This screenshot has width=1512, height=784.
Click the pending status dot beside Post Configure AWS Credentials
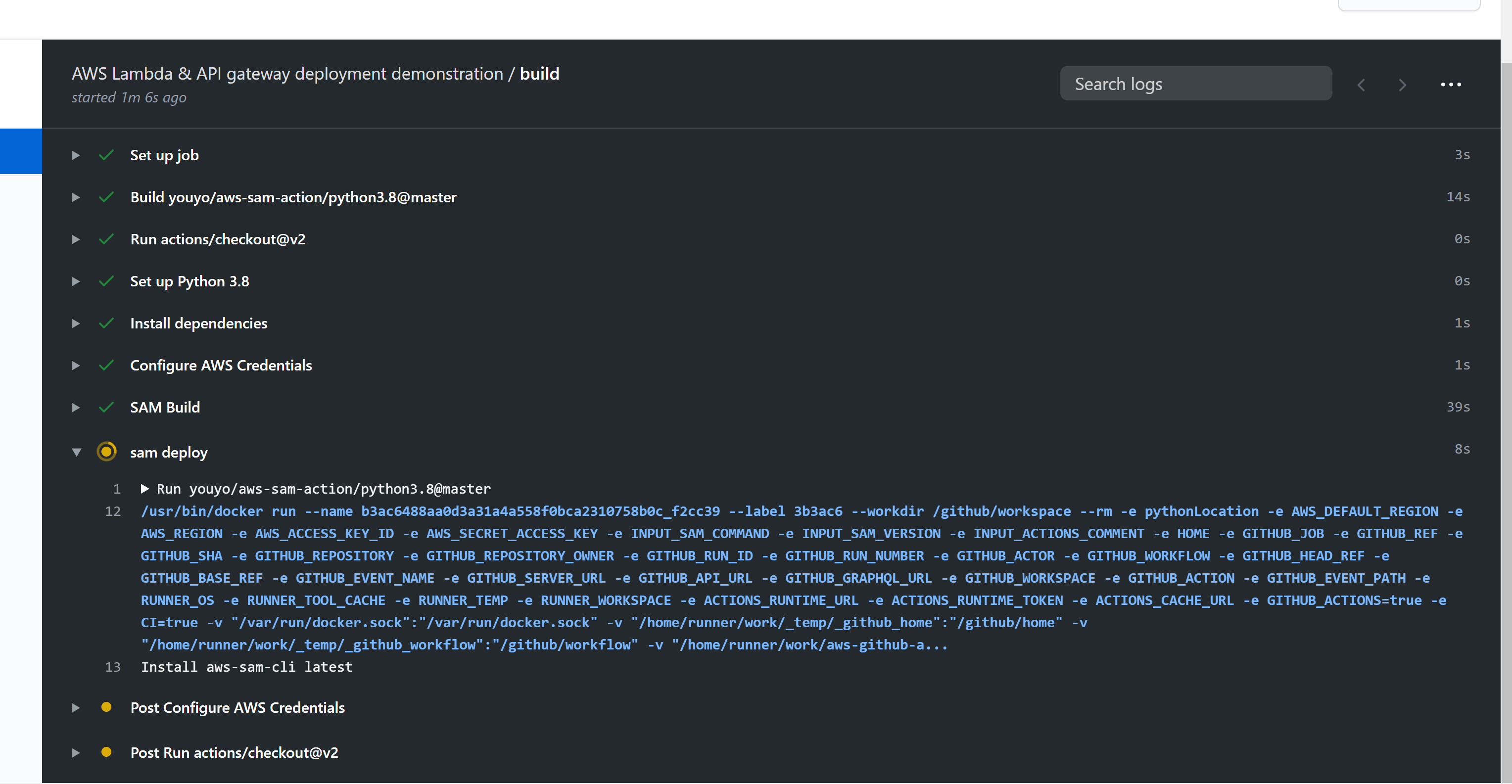[x=106, y=708]
